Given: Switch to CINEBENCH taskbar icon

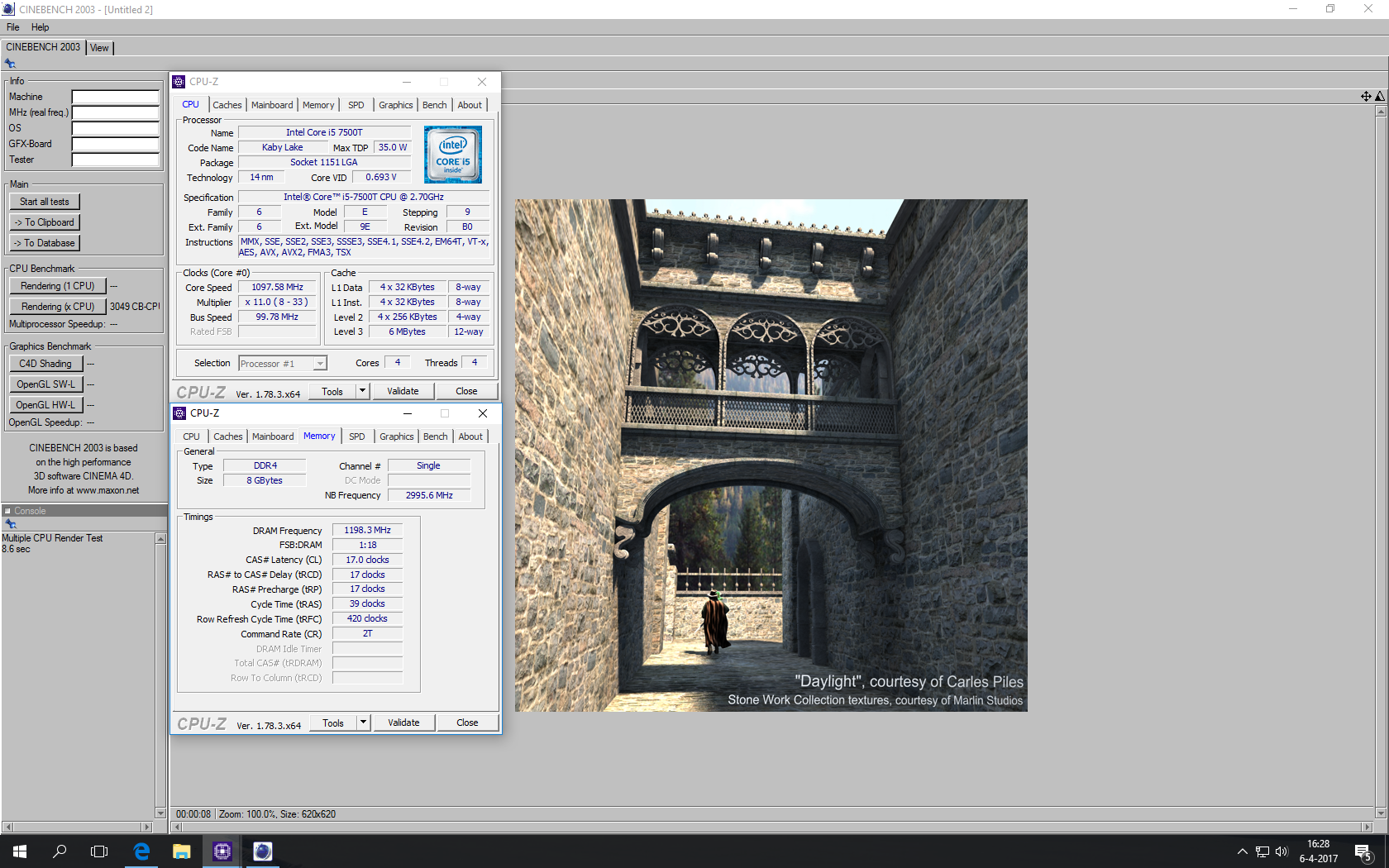Looking at the screenshot, I should tap(263, 851).
